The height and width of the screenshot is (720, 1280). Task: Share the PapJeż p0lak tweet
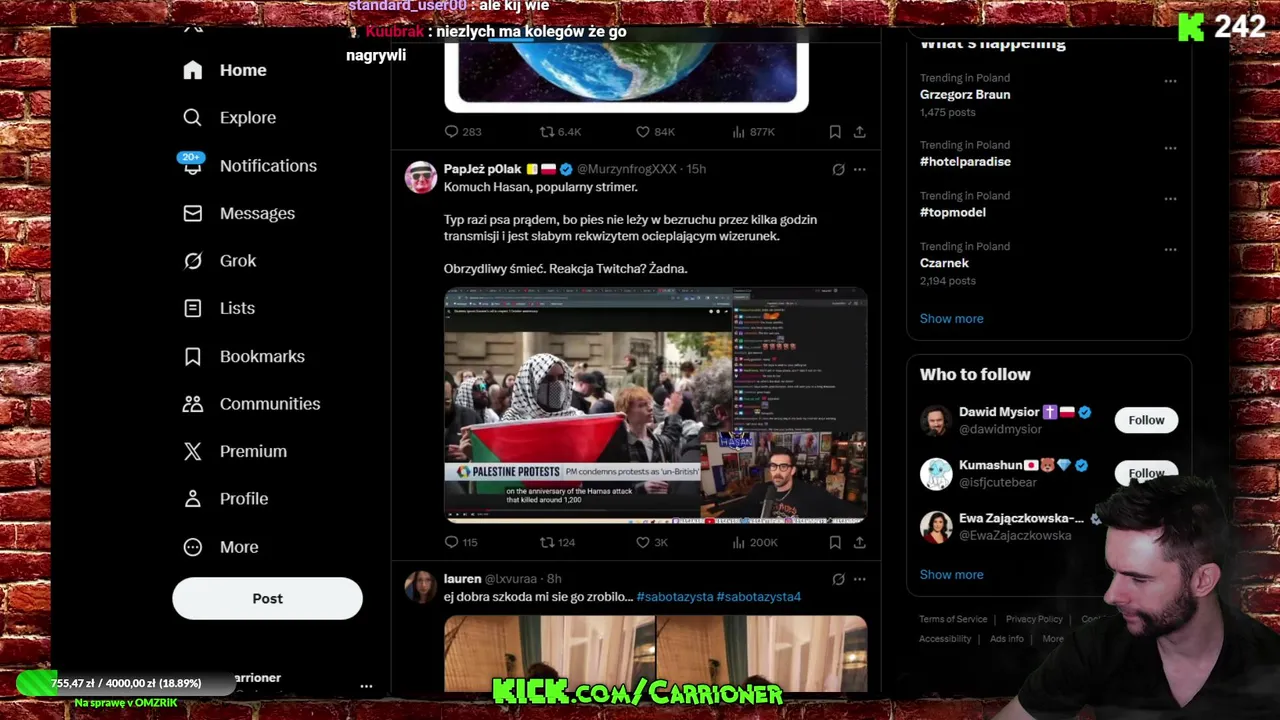pyautogui.click(x=859, y=542)
